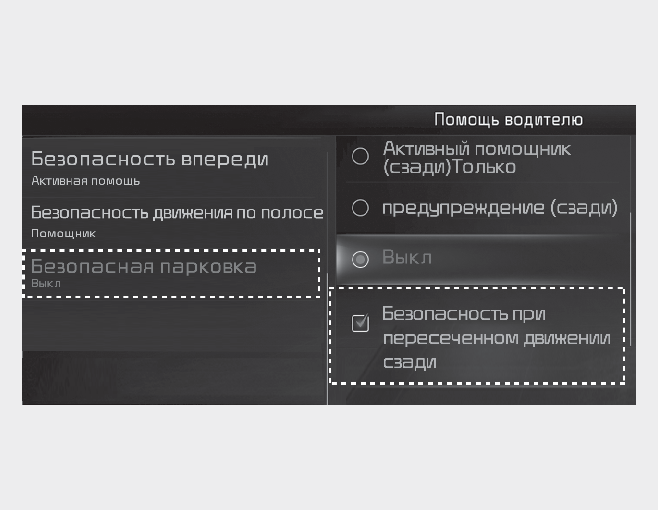Click the "Помощь водителю" header title
This screenshot has height=510, width=658.
[508, 120]
